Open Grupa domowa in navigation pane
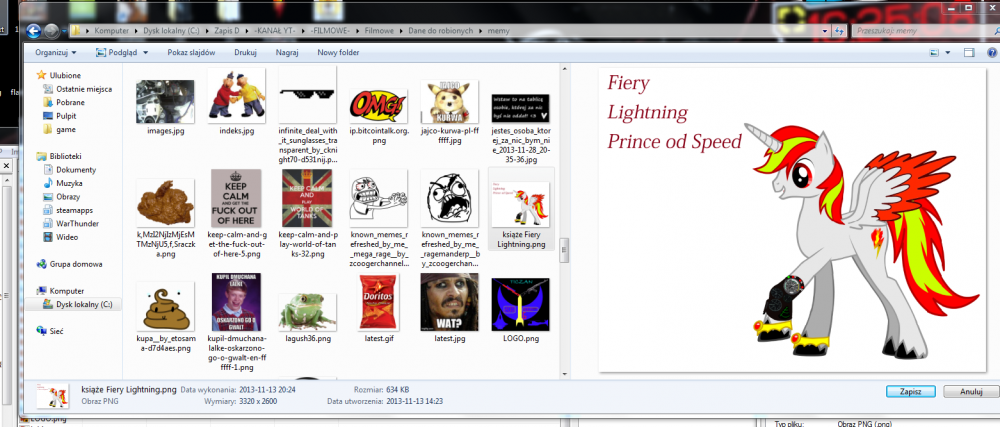Image resolution: width=1000 pixels, height=427 pixels. coord(74,264)
